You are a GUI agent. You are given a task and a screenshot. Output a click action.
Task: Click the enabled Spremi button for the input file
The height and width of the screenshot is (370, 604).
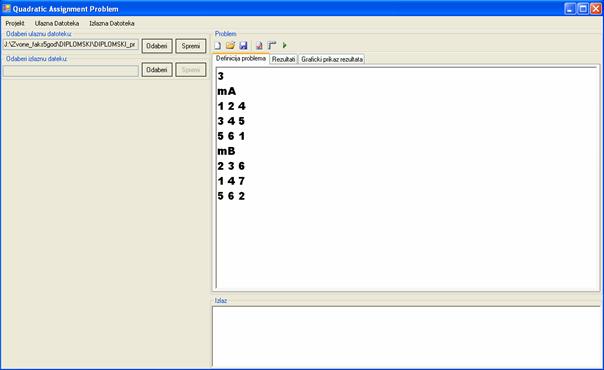pos(191,46)
